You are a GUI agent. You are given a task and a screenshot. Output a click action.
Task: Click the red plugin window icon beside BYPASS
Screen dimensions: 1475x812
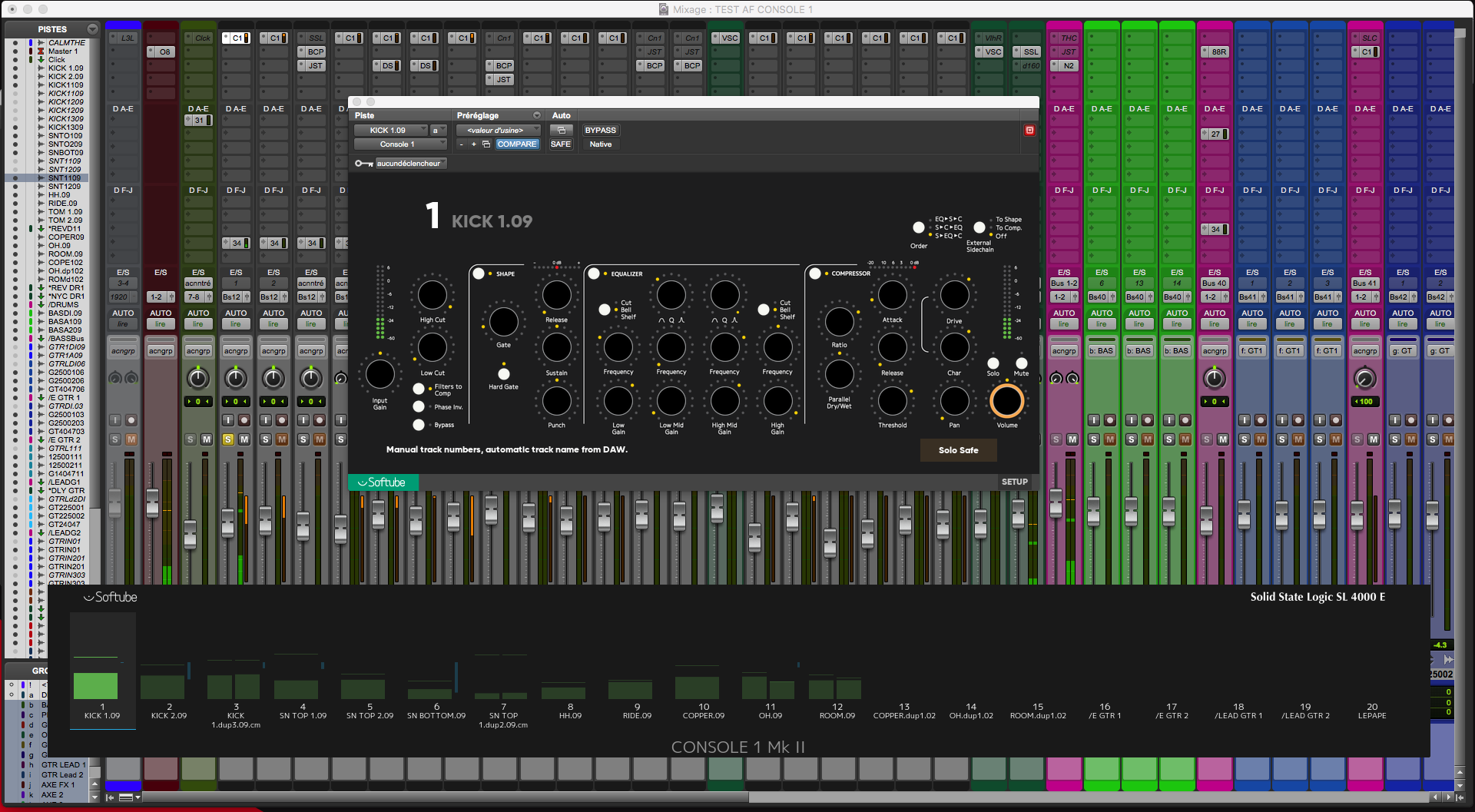[x=1029, y=131]
